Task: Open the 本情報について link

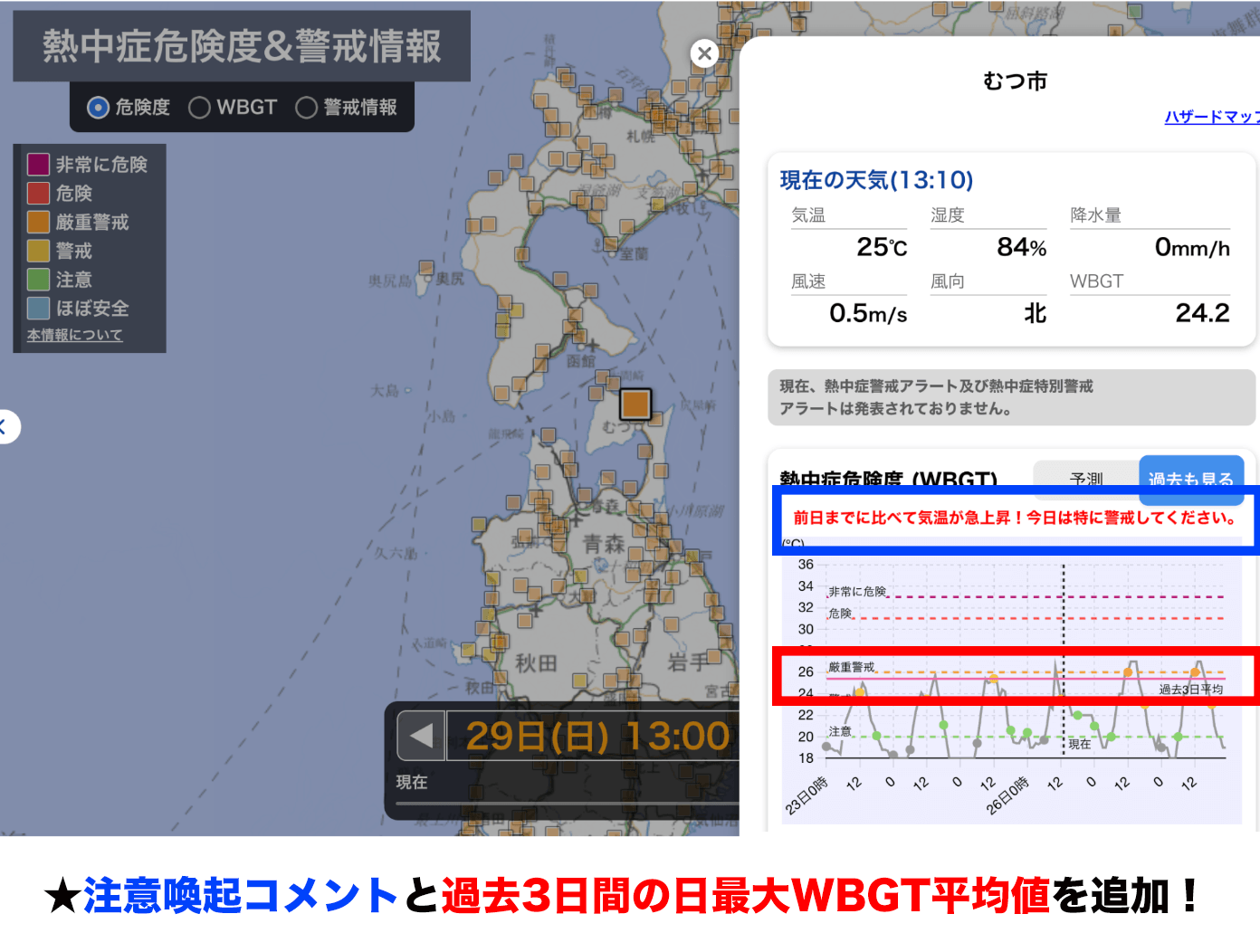Action: (74, 335)
